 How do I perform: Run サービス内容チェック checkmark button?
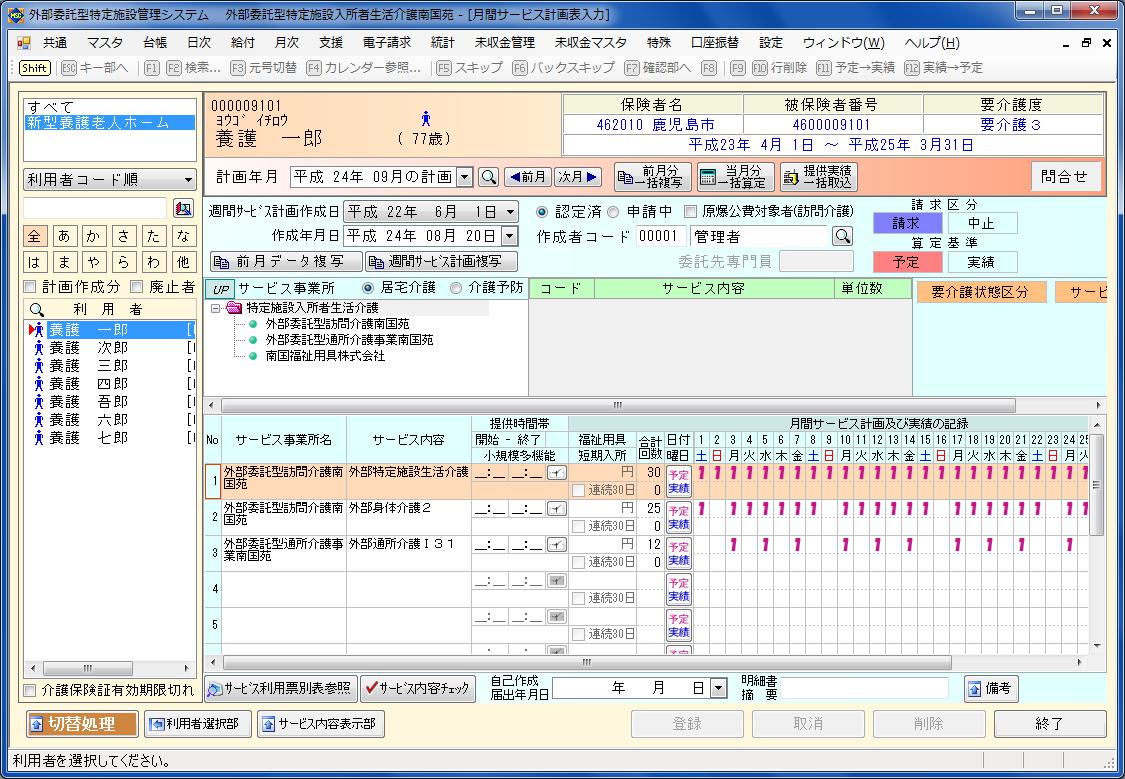(x=418, y=688)
